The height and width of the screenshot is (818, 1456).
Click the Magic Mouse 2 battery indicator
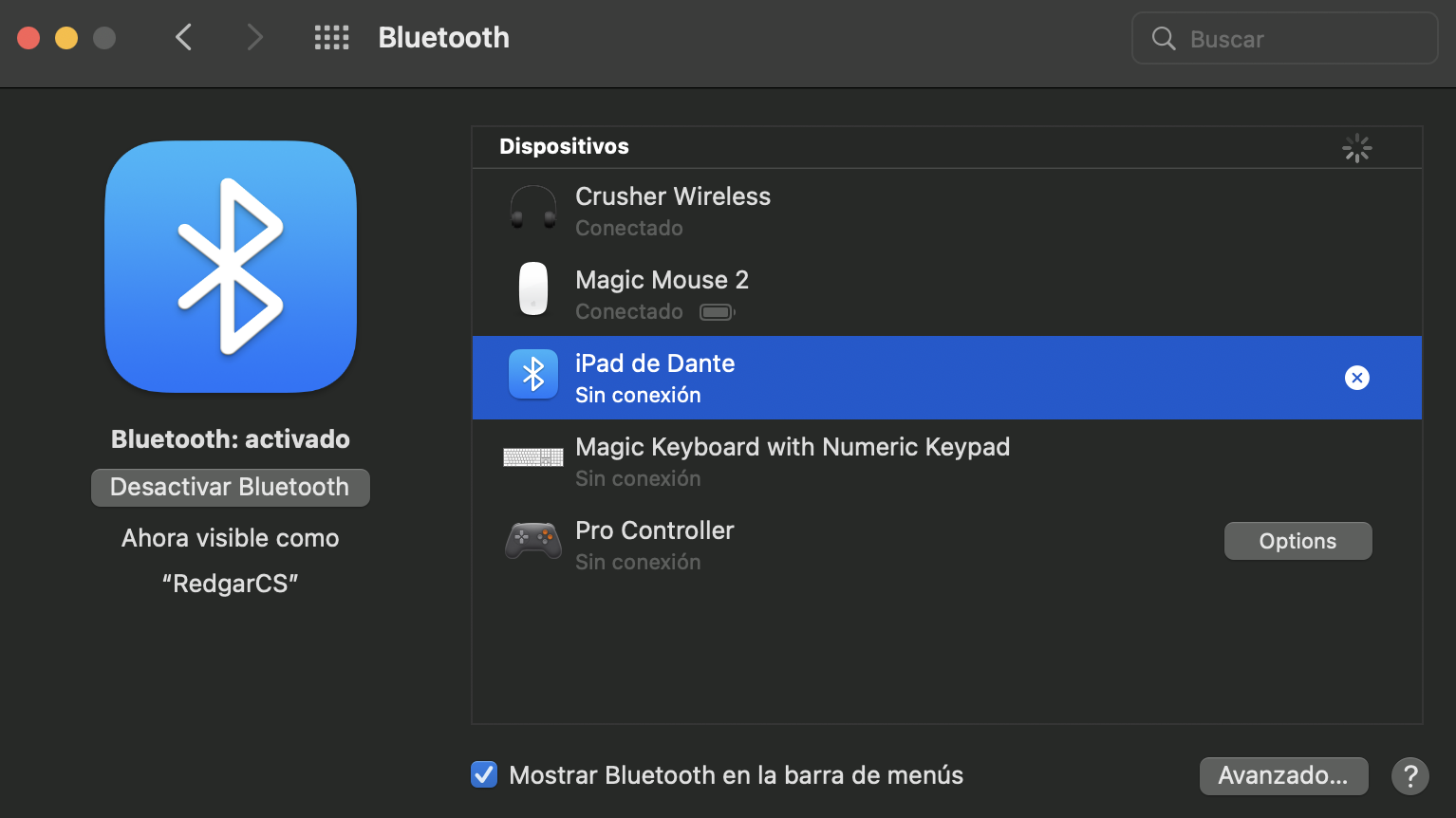click(x=717, y=312)
